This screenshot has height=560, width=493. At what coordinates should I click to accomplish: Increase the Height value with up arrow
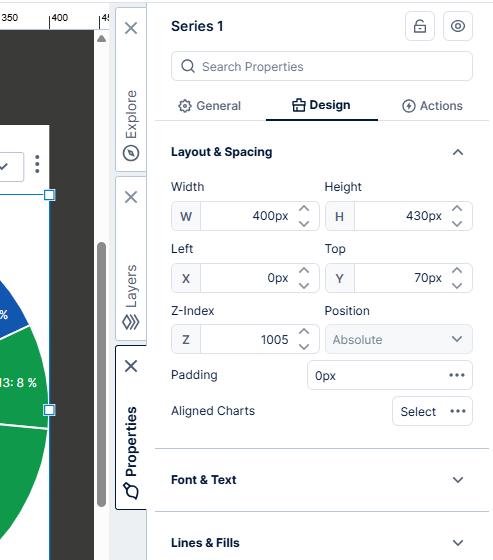click(x=457, y=209)
